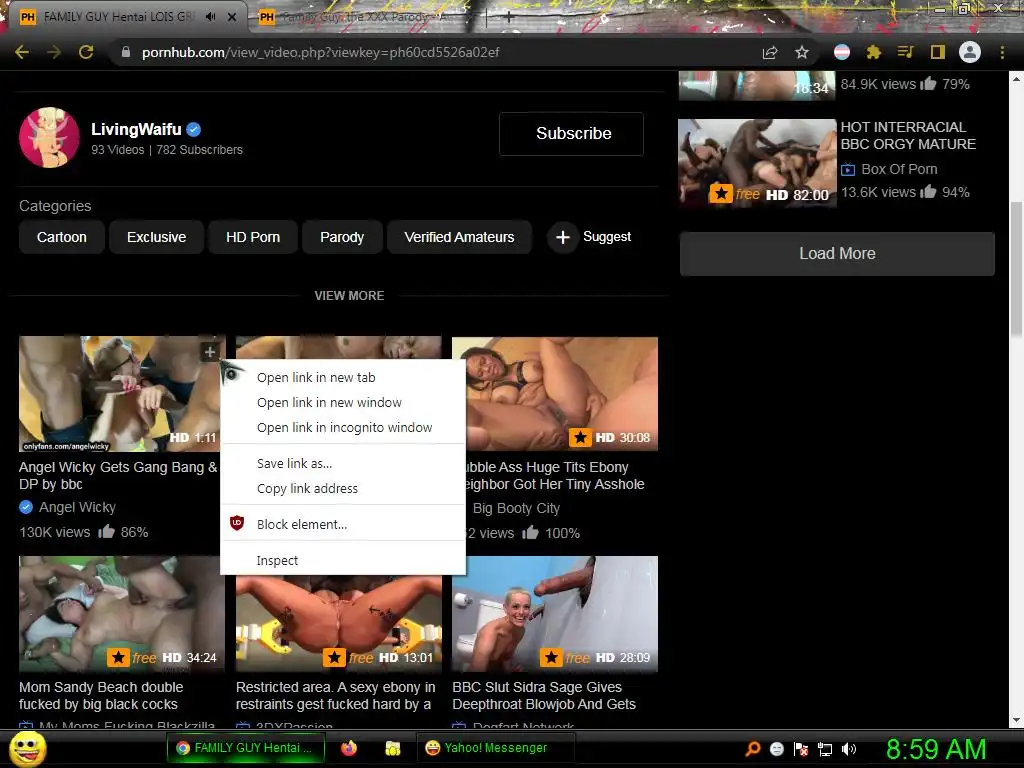Launch Firefox from the taskbar
1024x768 pixels.
click(349, 748)
